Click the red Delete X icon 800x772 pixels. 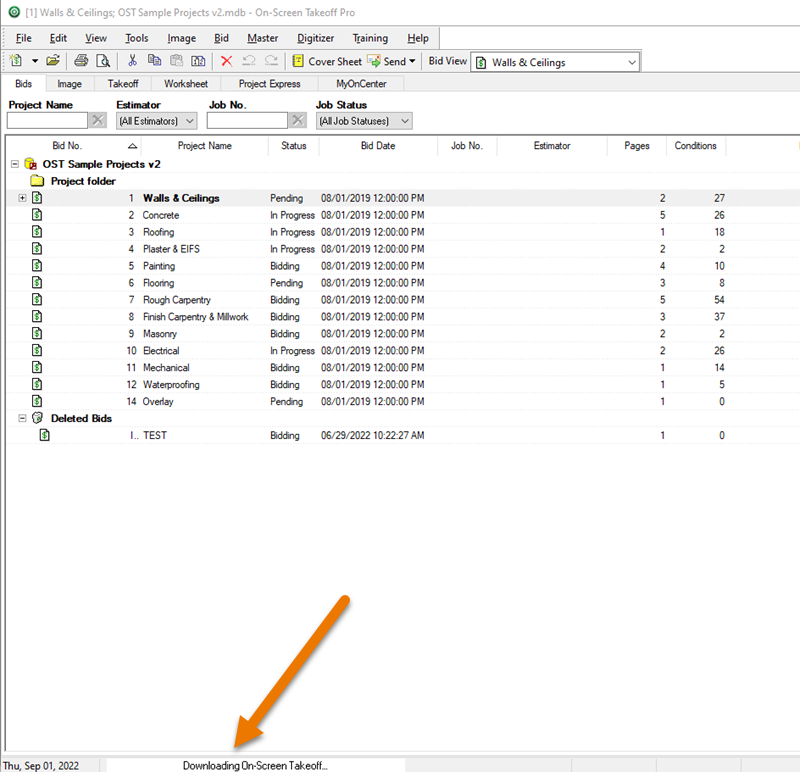pyautogui.click(x=227, y=61)
